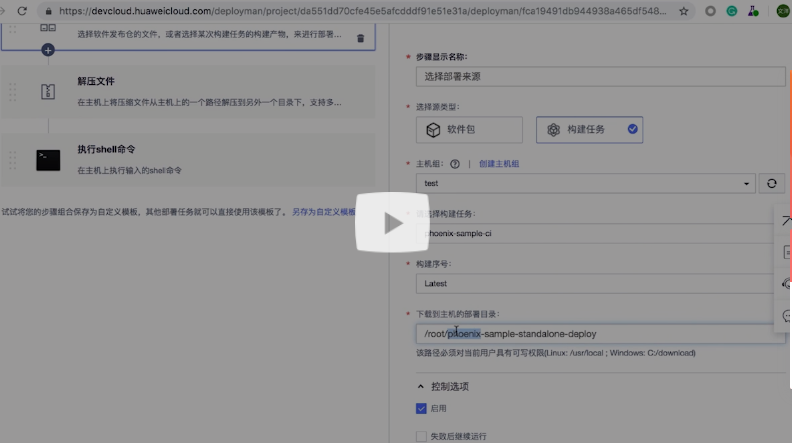The height and width of the screenshot is (443, 792).
Task: Delete the deployment source step via trash icon
Action: [361, 38]
